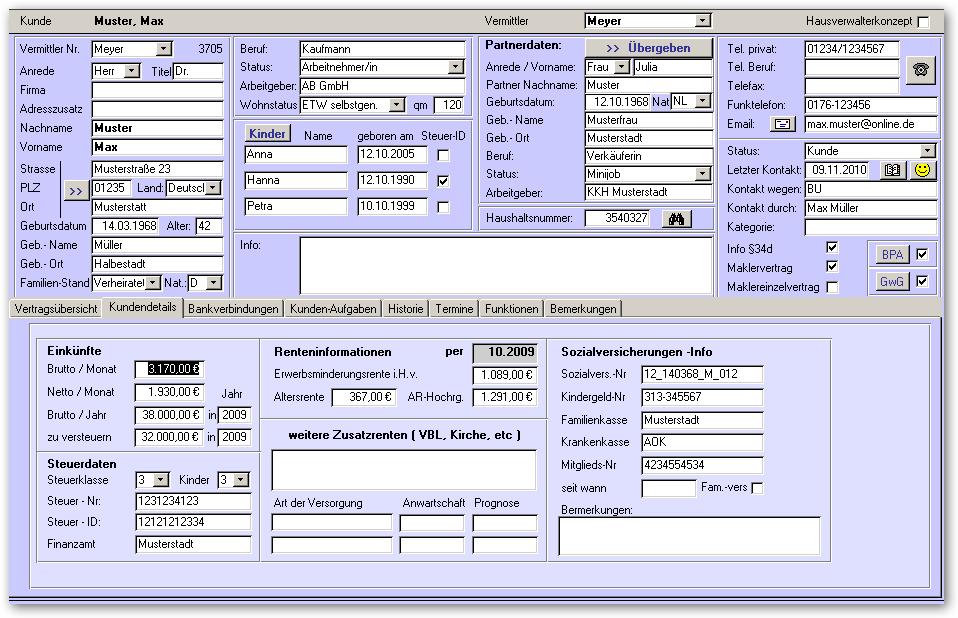Click the Übergeben button in Partnerdaten
This screenshot has width=958, height=618.
tap(647, 48)
